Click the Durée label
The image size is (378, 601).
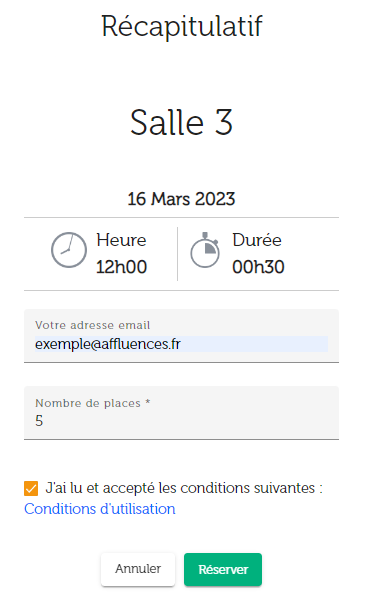click(257, 240)
